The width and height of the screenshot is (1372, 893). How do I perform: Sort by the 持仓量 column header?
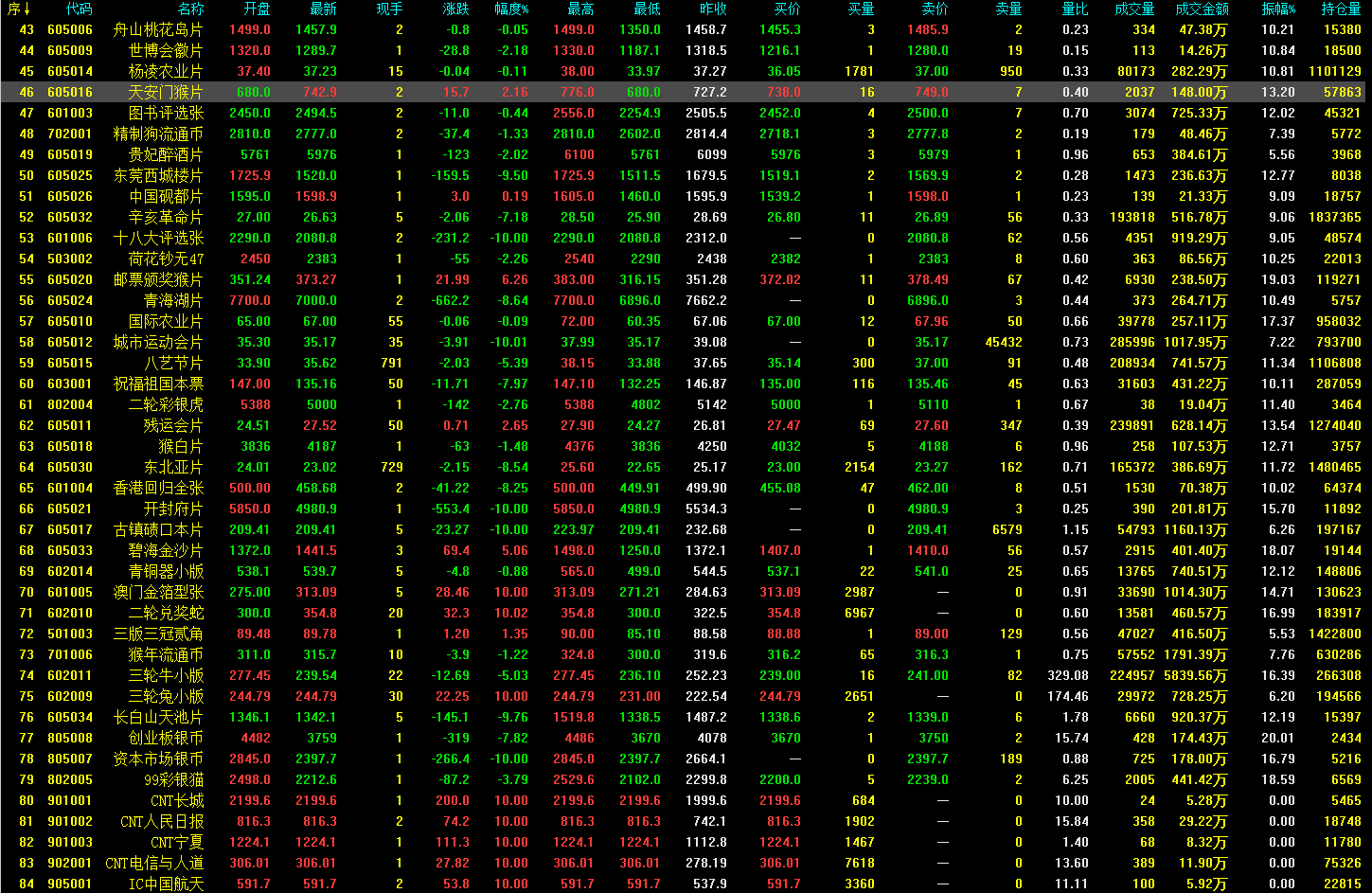(1341, 9)
